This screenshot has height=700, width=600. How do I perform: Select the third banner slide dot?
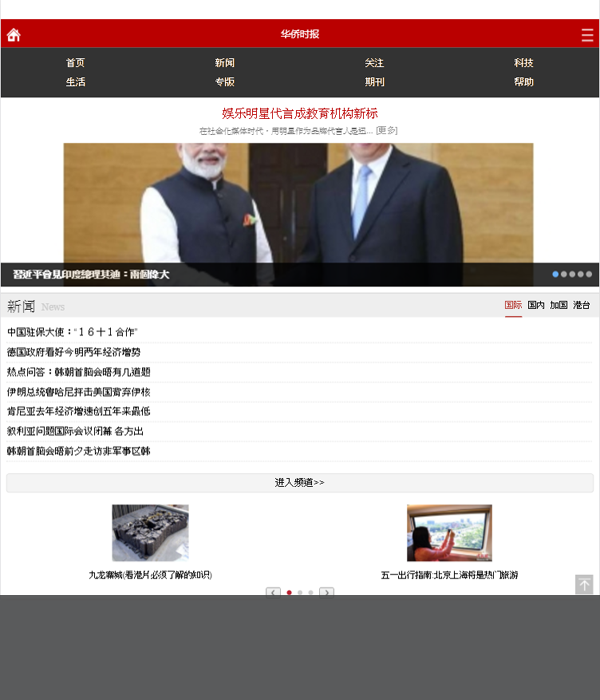[572, 274]
